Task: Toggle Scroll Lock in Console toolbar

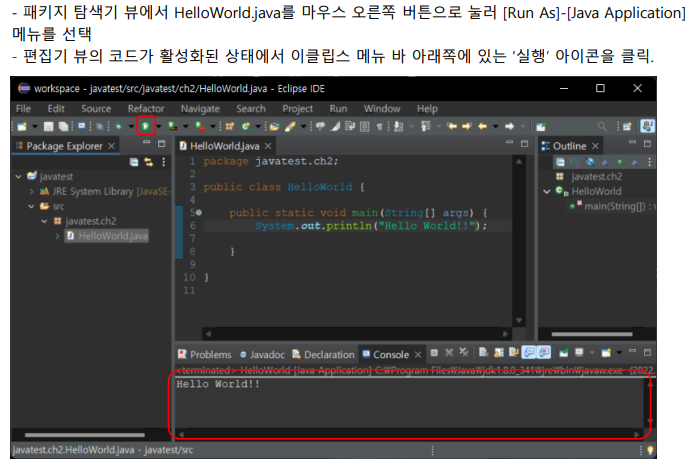Action: pyautogui.click(x=499, y=353)
